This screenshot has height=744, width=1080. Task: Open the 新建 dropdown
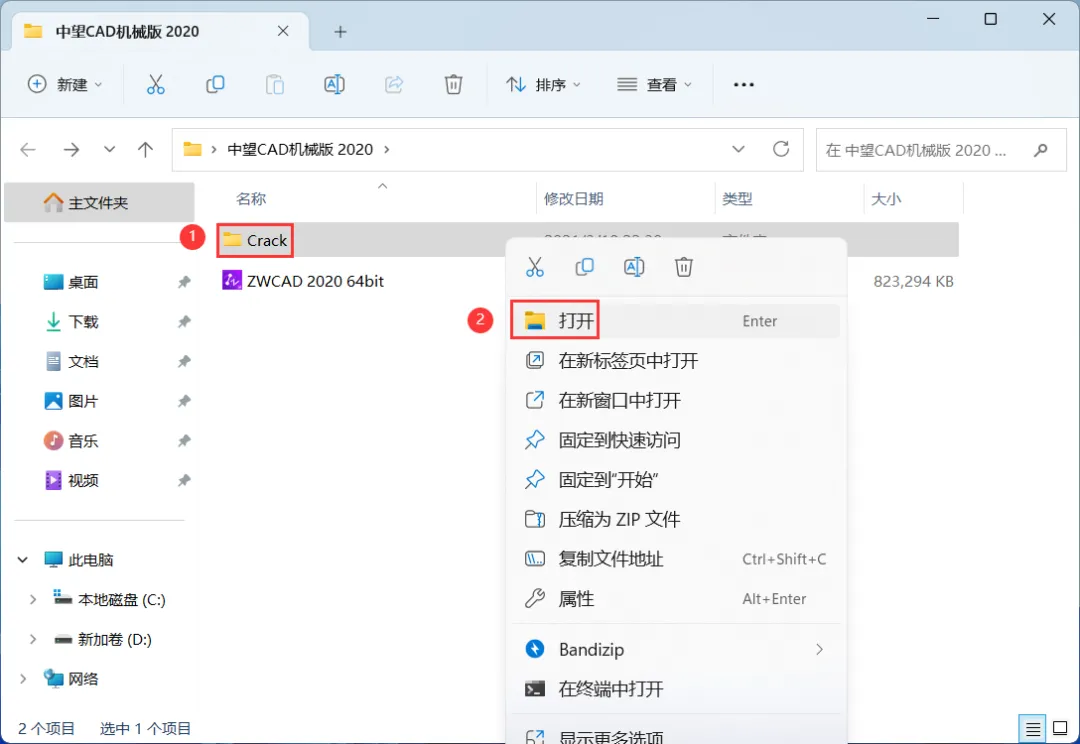[65, 85]
